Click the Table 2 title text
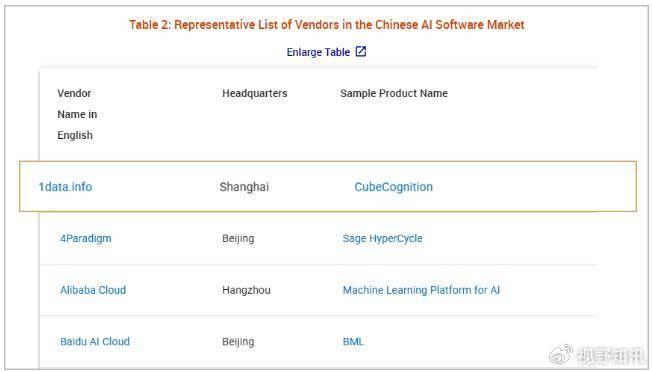The image size is (652, 372). 326,25
